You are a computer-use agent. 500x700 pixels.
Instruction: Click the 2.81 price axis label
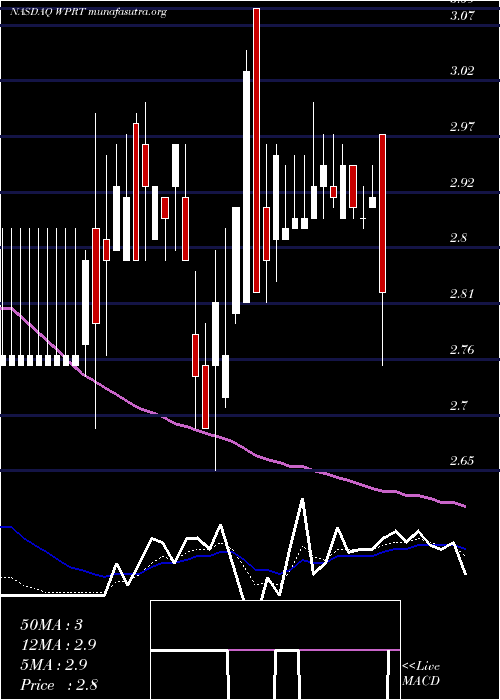pyautogui.click(x=462, y=294)
